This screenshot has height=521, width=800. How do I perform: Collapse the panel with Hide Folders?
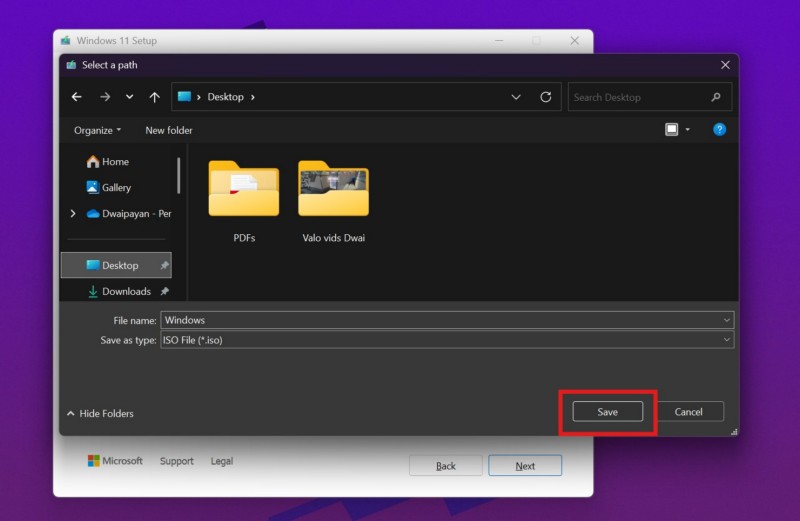click(100, 413)
